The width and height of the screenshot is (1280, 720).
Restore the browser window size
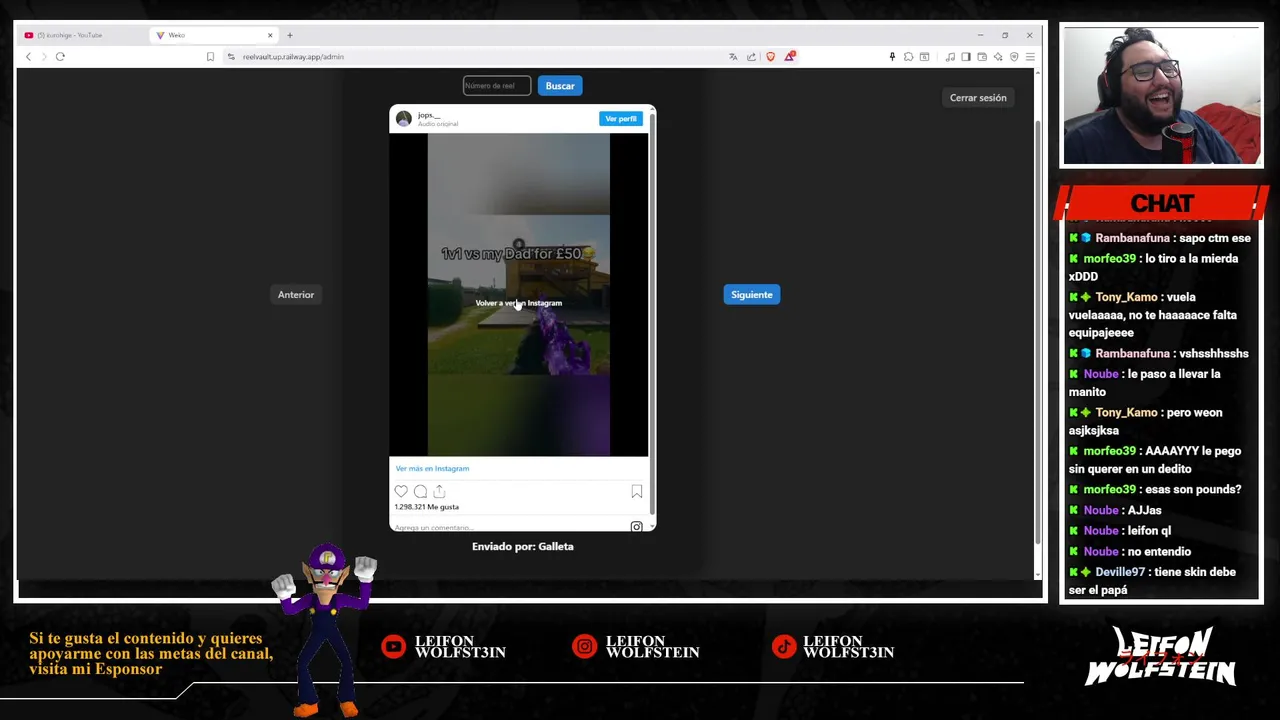(1005, 35)
